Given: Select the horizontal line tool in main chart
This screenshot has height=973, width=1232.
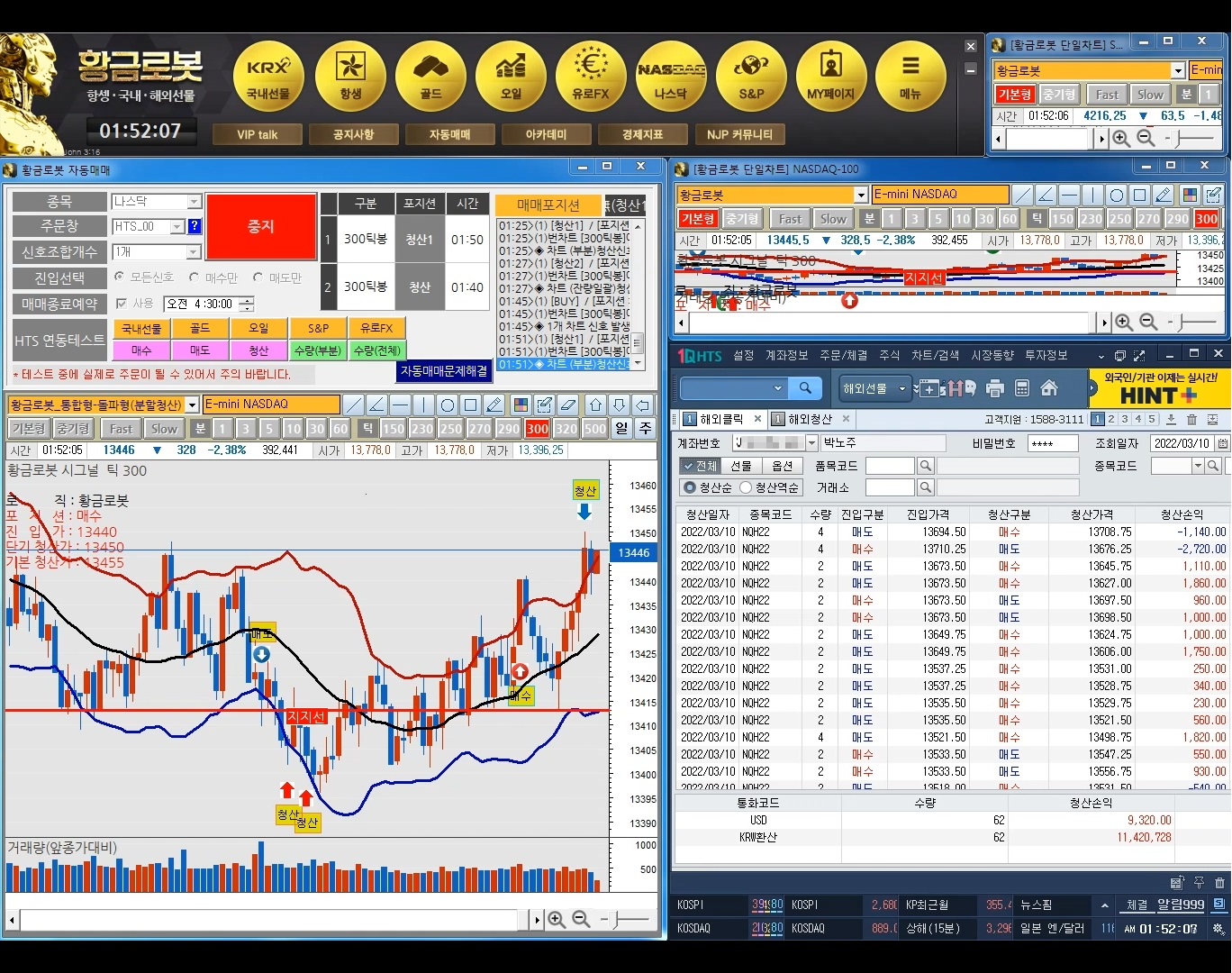Looking at the screenshot, I should tap(401, 405).
